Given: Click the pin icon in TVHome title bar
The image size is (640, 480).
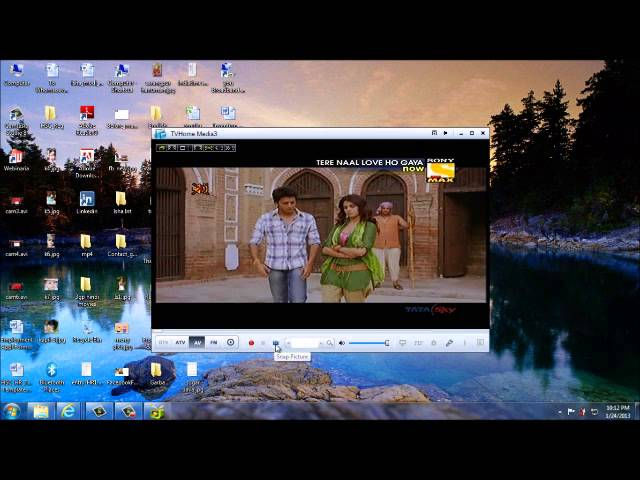Looking at the screenshot, I should tap(434, 133).
